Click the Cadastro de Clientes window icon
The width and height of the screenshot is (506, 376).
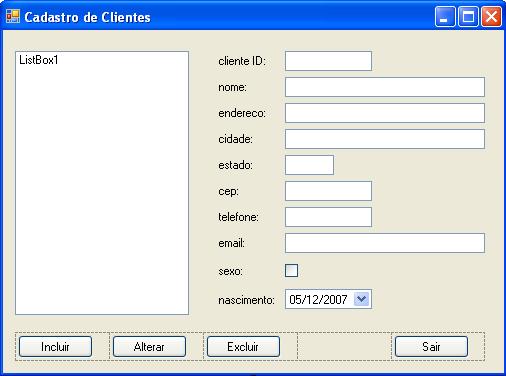(13, 16)
